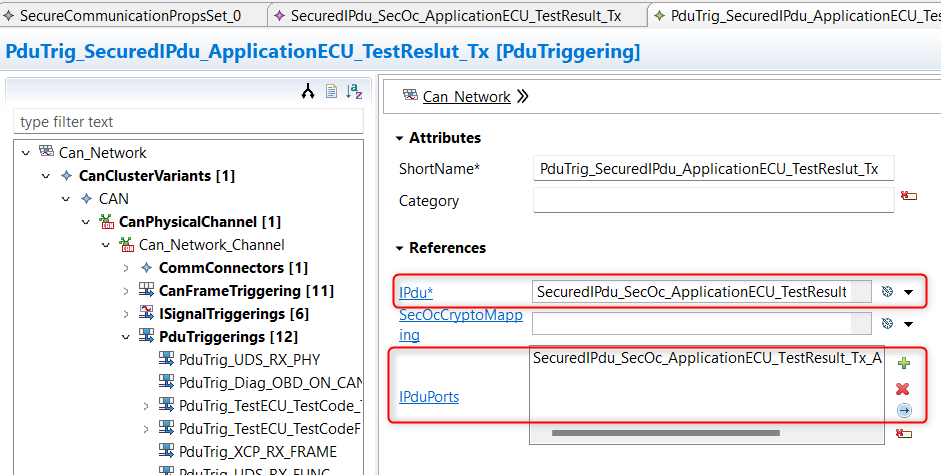Collapse the Attributes section
Image resolution: width=941 pixels, height=475 pixels.
399,138
